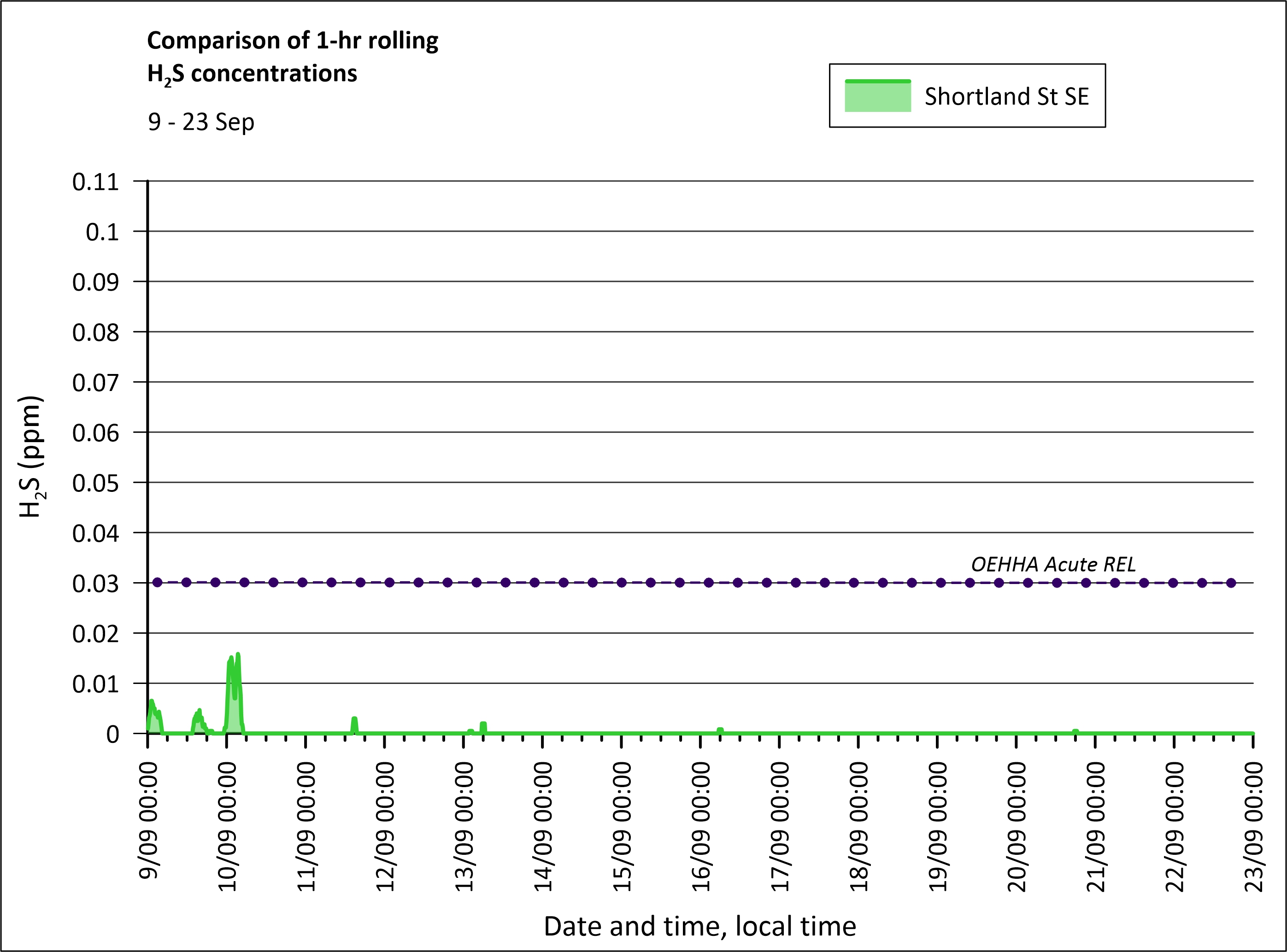Click the green Shortland St SE legend swatch
This screenshot has width=1287, height=952.
coord(877,96)
